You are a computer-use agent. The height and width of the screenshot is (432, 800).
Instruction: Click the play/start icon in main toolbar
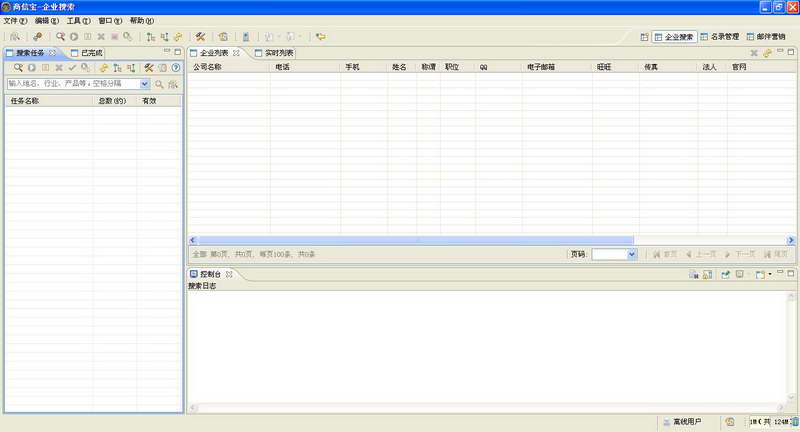(74, 37)
